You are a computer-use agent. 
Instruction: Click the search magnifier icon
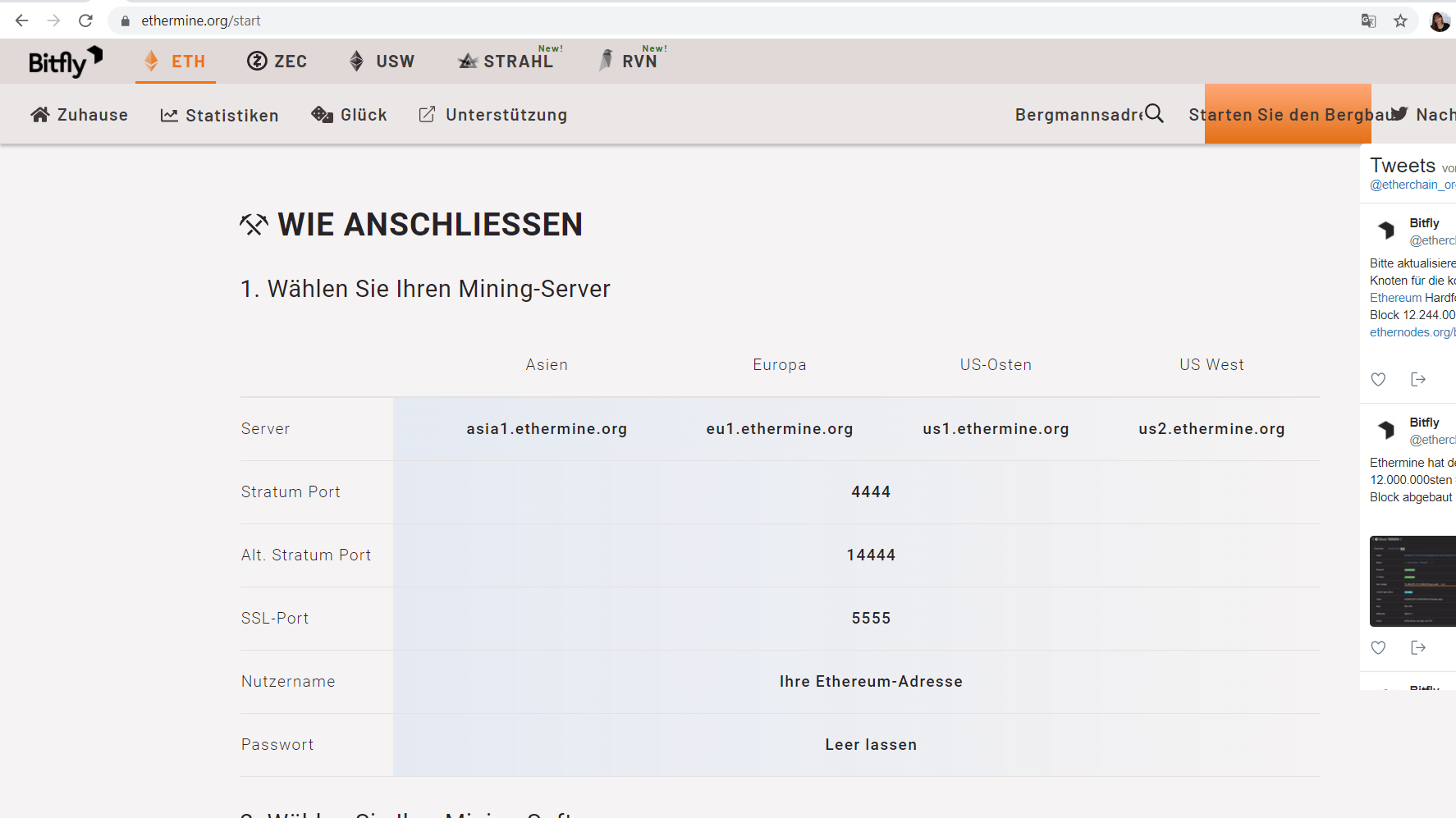click(1154, 113)
